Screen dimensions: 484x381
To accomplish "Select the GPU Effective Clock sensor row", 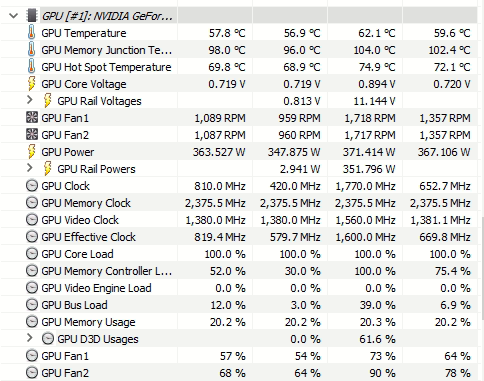I will [x=239, y=237].
